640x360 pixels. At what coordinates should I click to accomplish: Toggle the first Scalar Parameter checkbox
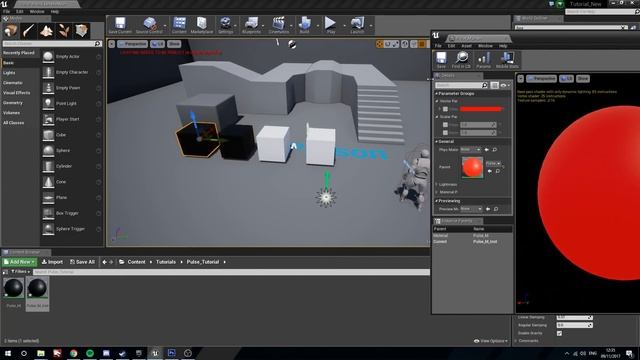pos(445,125)
